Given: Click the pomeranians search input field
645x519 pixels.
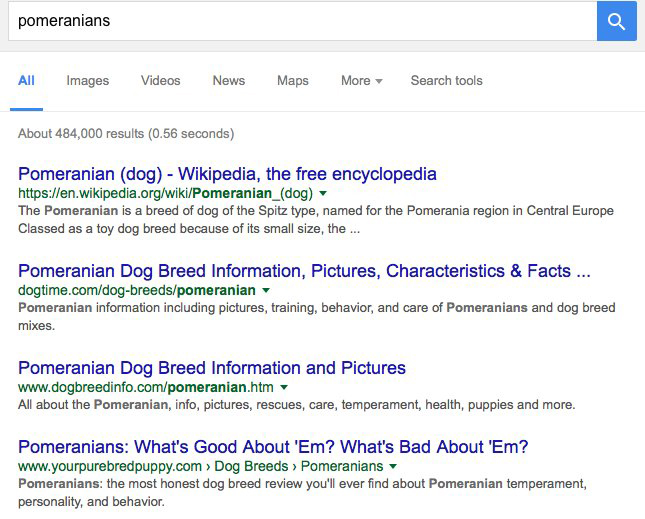Looking at the screenshot, I should point(303,21).
